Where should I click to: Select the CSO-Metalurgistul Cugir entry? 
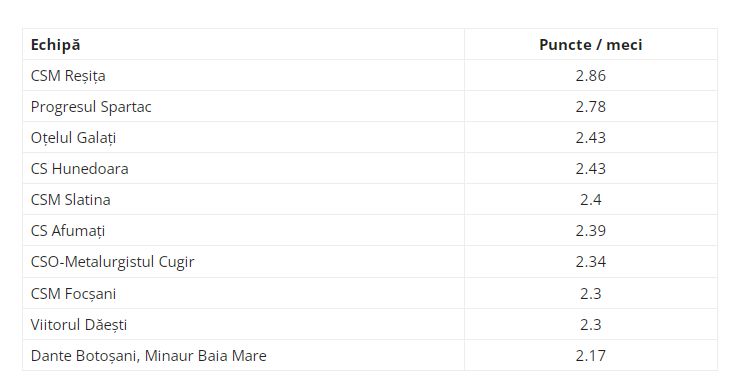[x=243, y=262]
